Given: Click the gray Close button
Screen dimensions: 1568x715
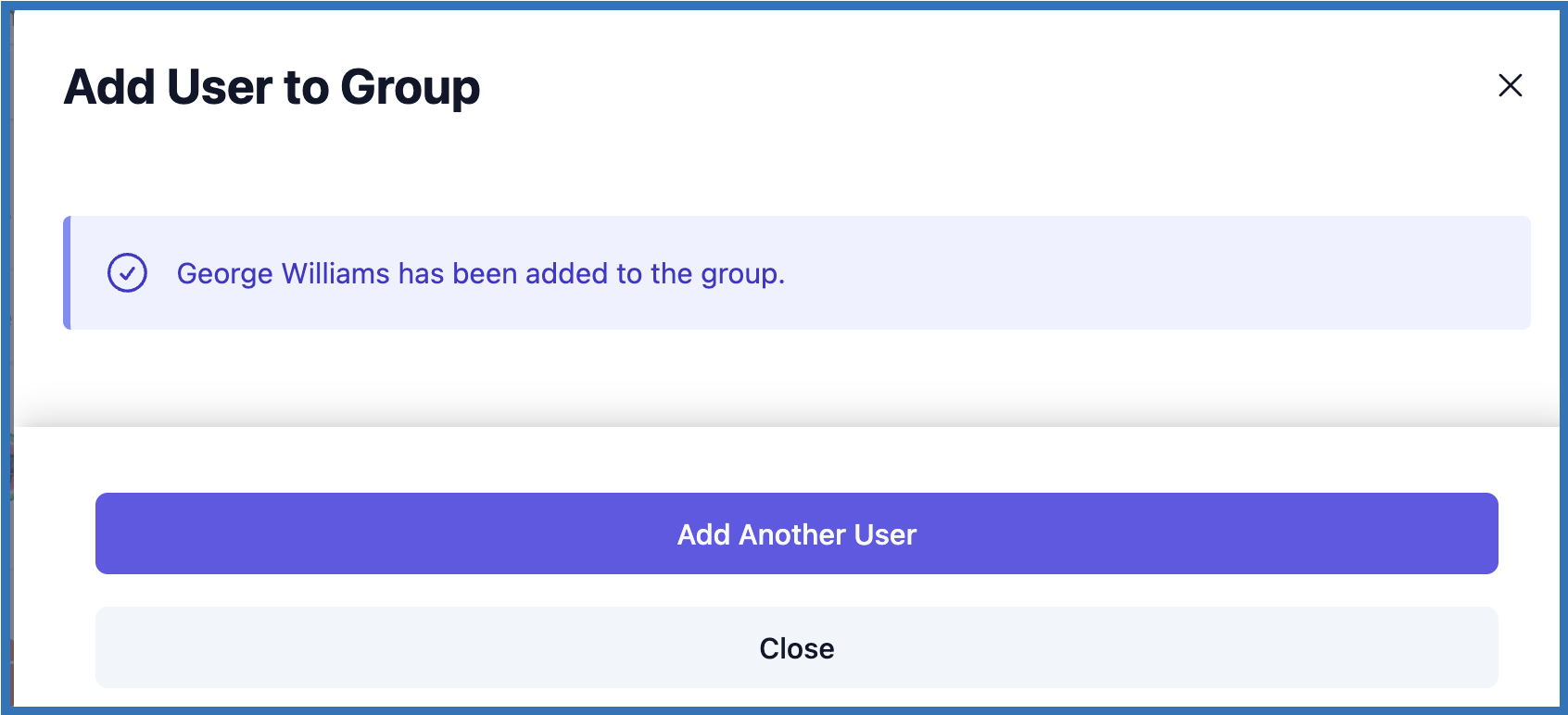Looking at the screenshot, I should pyautogui.click(x=796, y=647).
